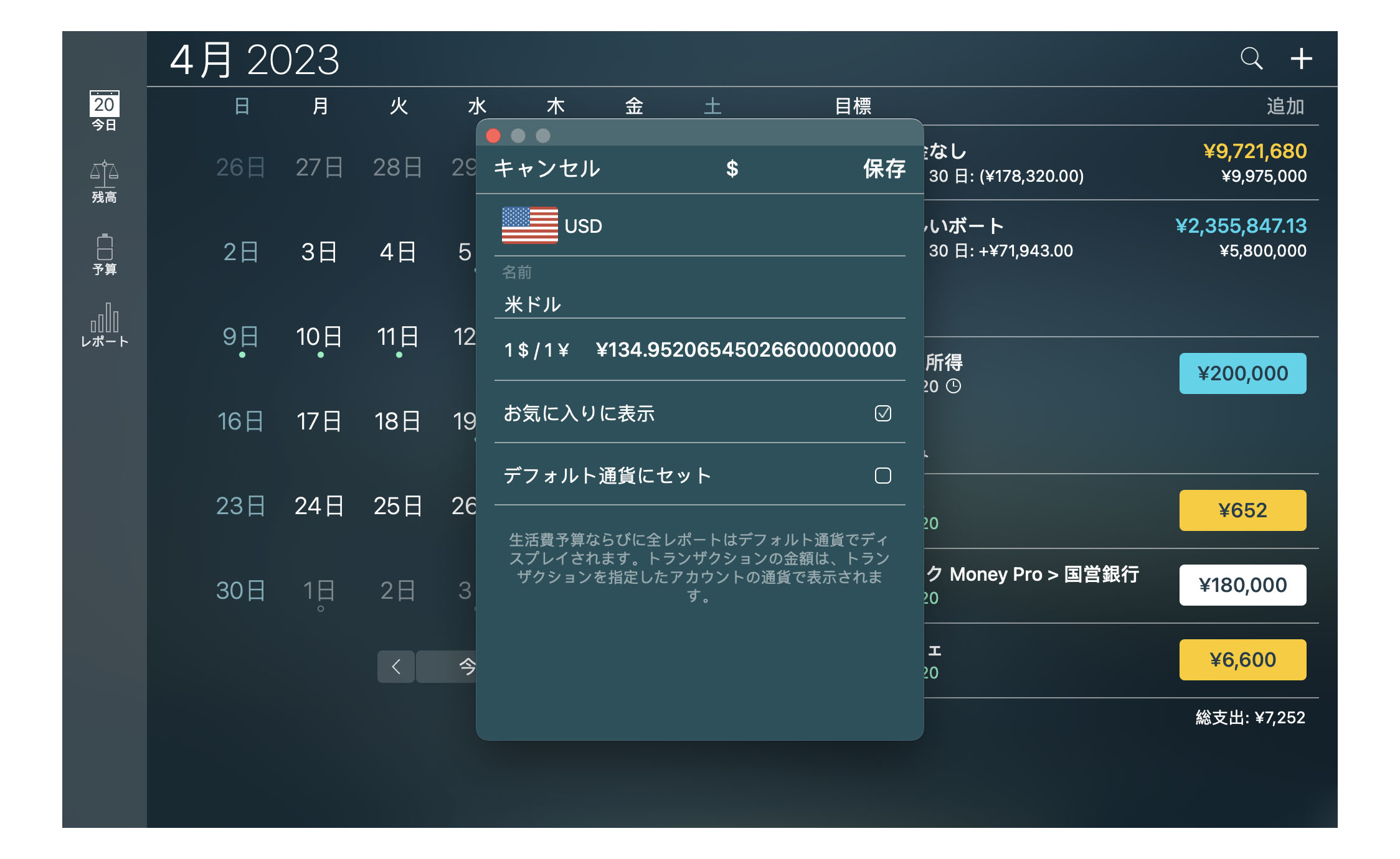Select calendar day 23日
1400x859 pixels.
click(240, 506)
